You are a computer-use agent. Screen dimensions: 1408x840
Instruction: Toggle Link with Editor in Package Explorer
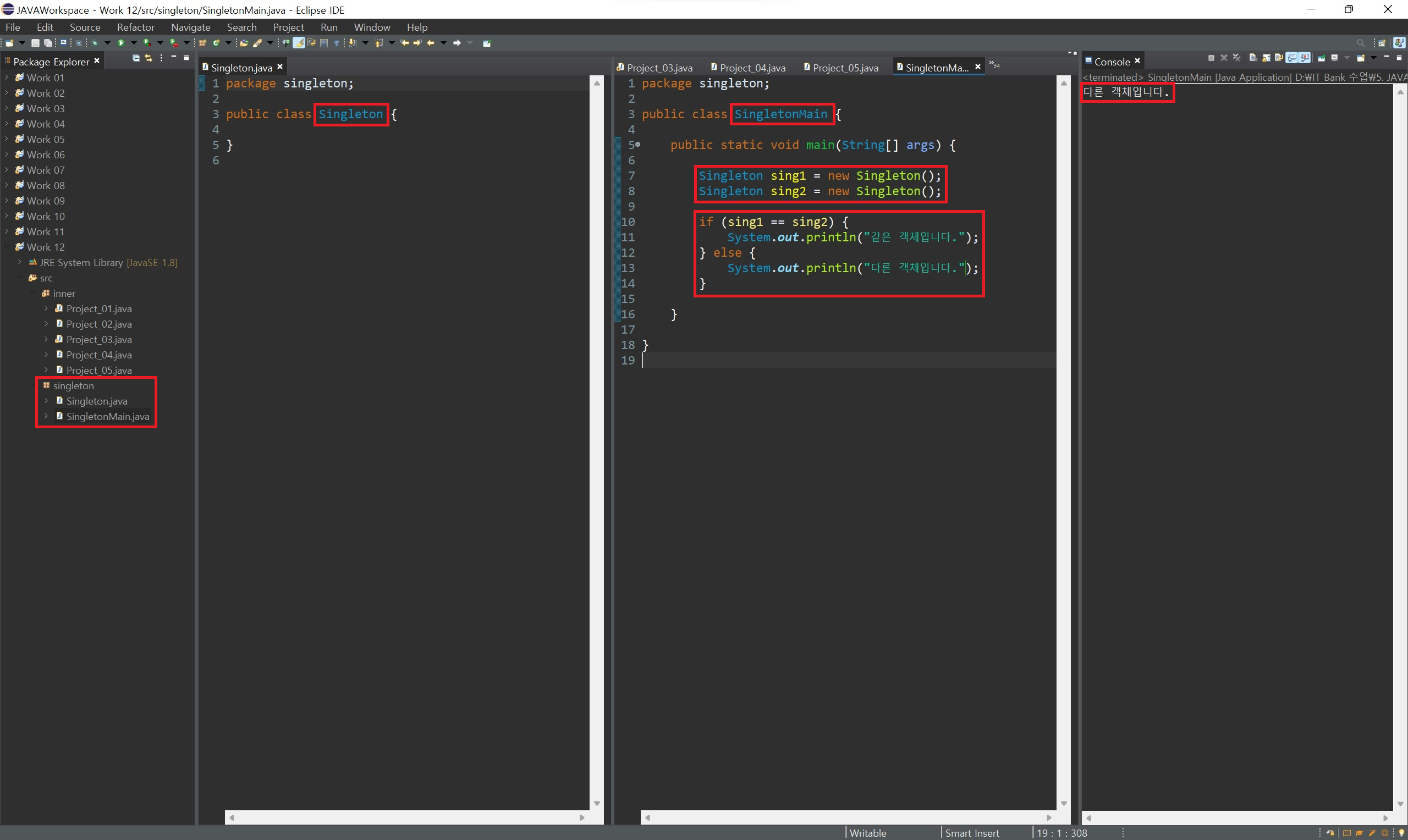click(148, 58)
